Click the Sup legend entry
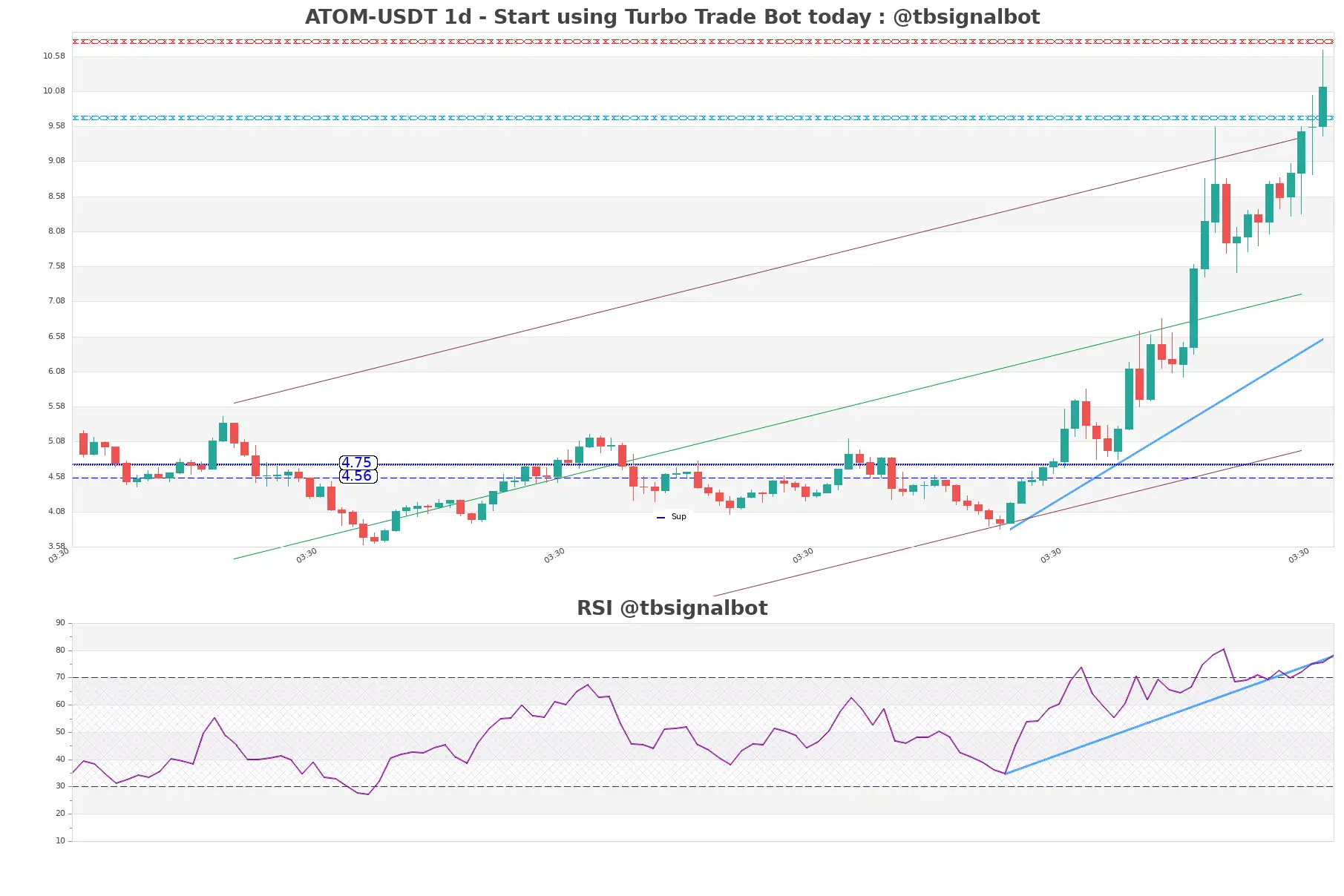The image size is (1344, 896). click(672, 517)
